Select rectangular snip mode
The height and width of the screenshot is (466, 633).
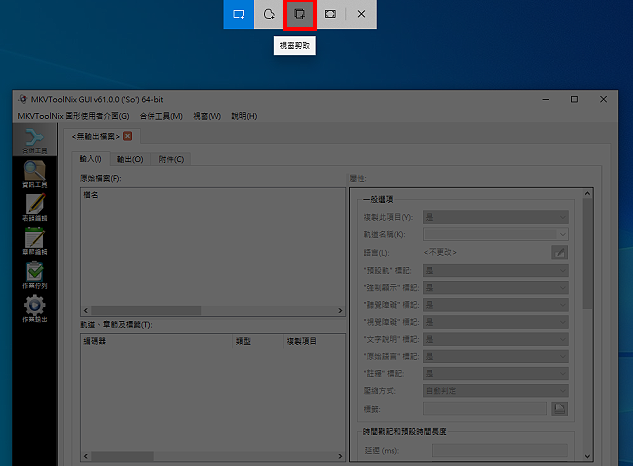coord(239,14)
